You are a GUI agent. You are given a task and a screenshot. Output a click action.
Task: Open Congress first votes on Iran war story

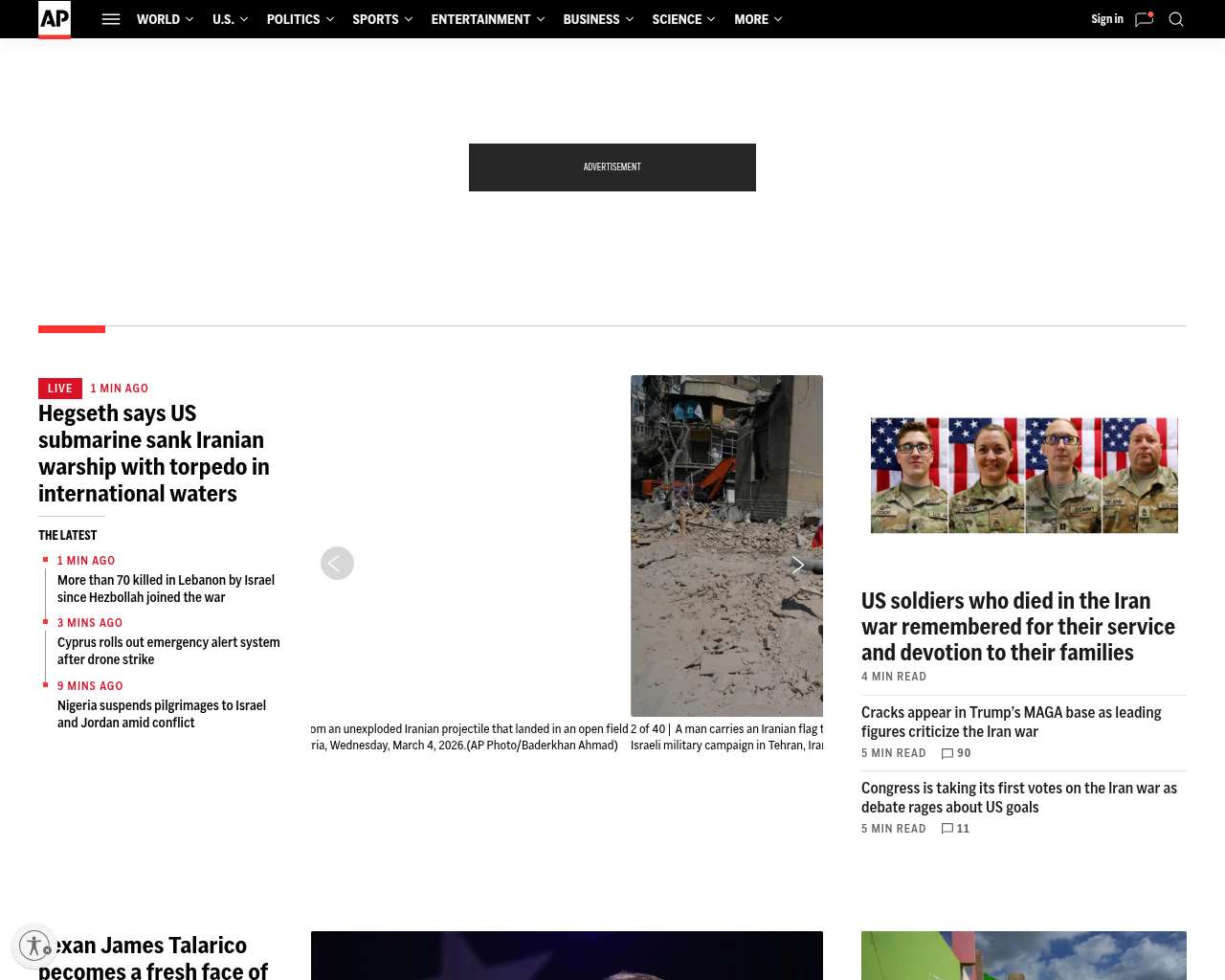coord(1019,797)
